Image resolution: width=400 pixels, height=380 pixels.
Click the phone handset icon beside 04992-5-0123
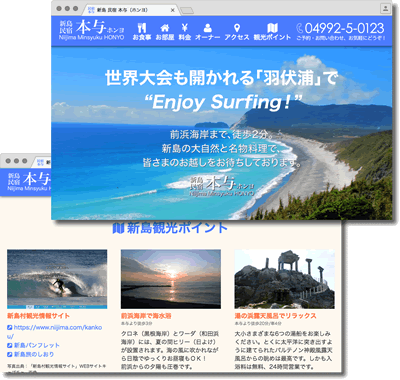(x=300, y=28)
